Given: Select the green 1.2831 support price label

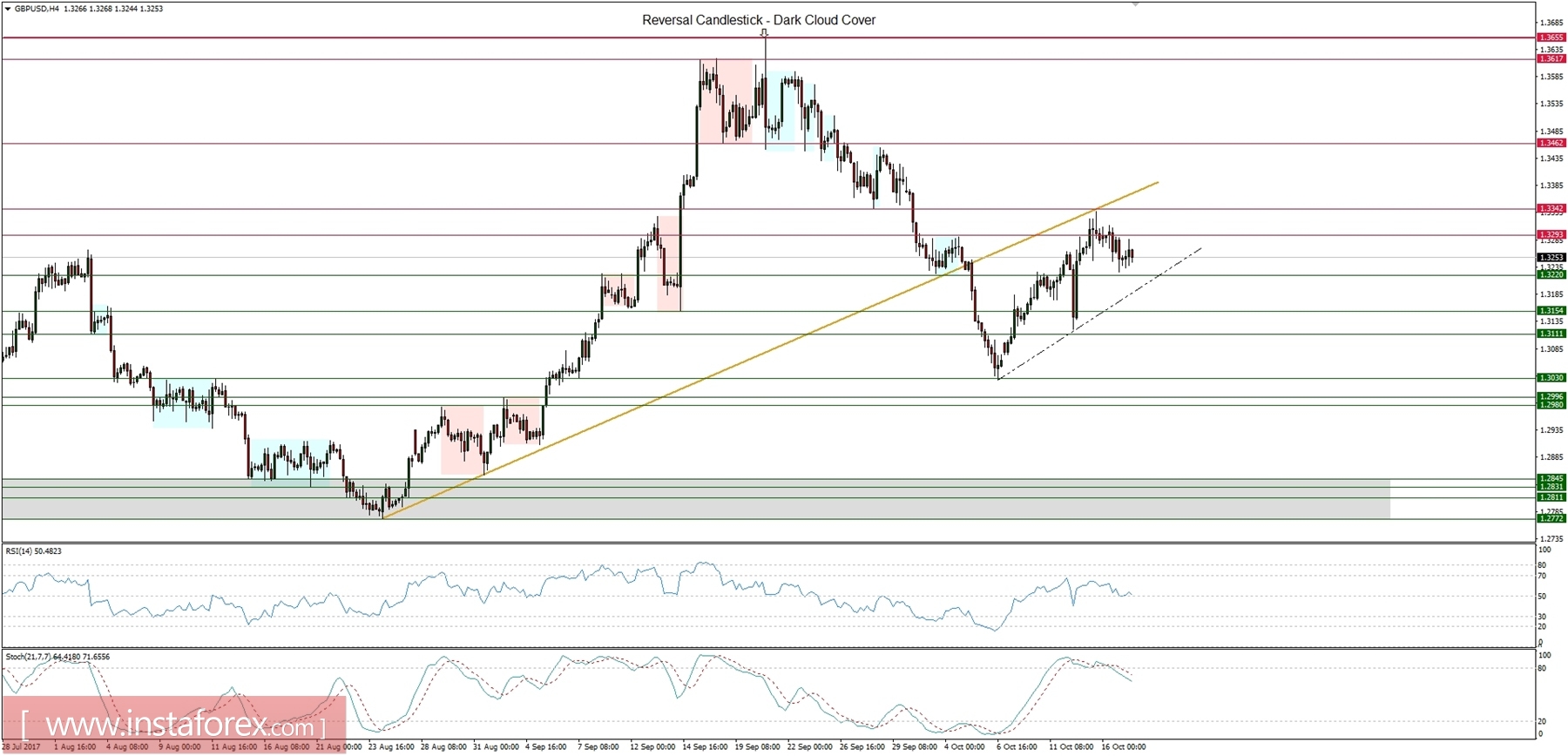Looking at the screenshot, I should pos(1551,487).
